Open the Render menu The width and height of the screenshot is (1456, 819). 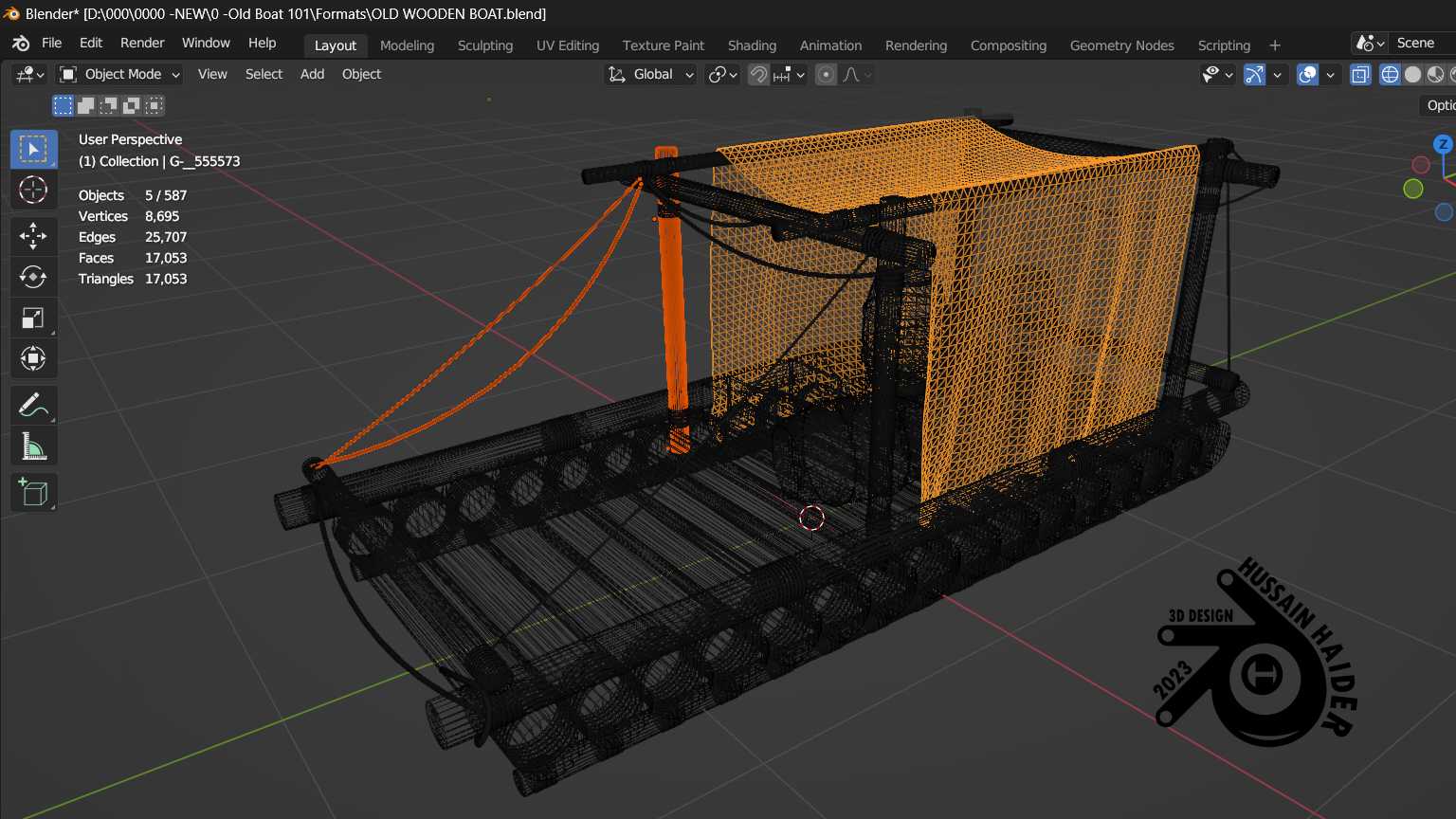point(142,44)
